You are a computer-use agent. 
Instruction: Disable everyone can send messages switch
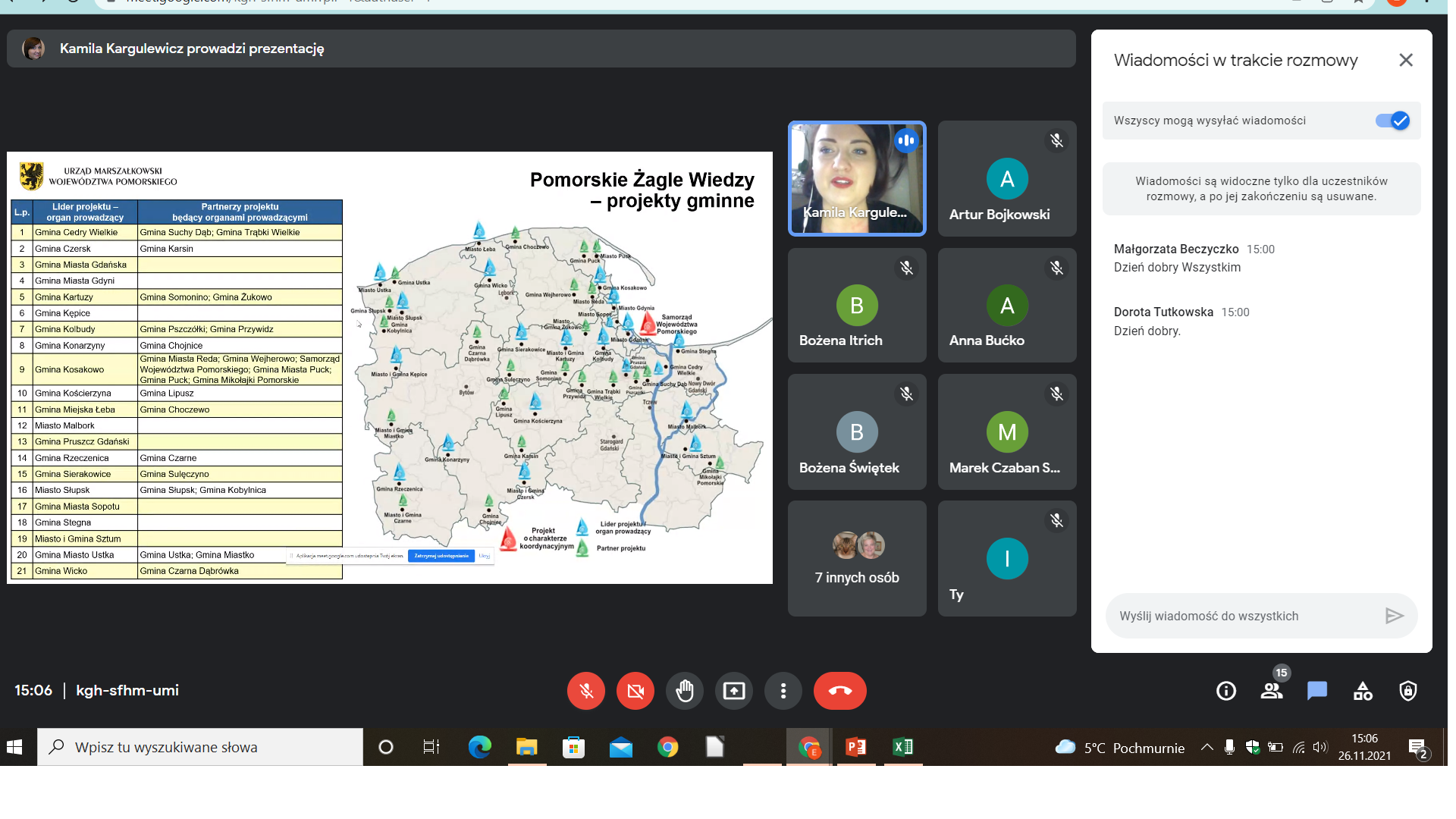pyautogui.click(x=1392, y=121)
